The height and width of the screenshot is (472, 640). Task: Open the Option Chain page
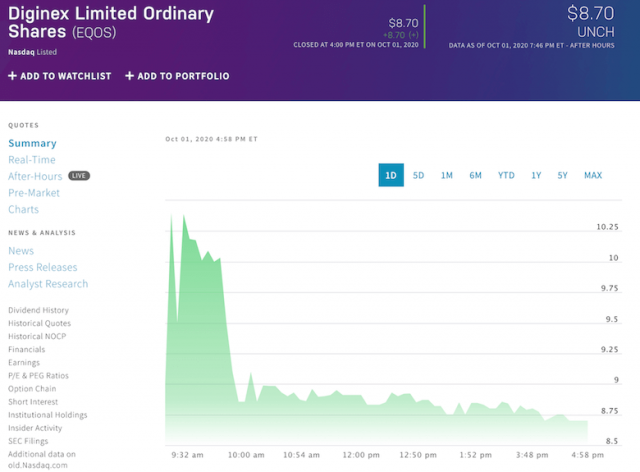(x=31, y=389)
